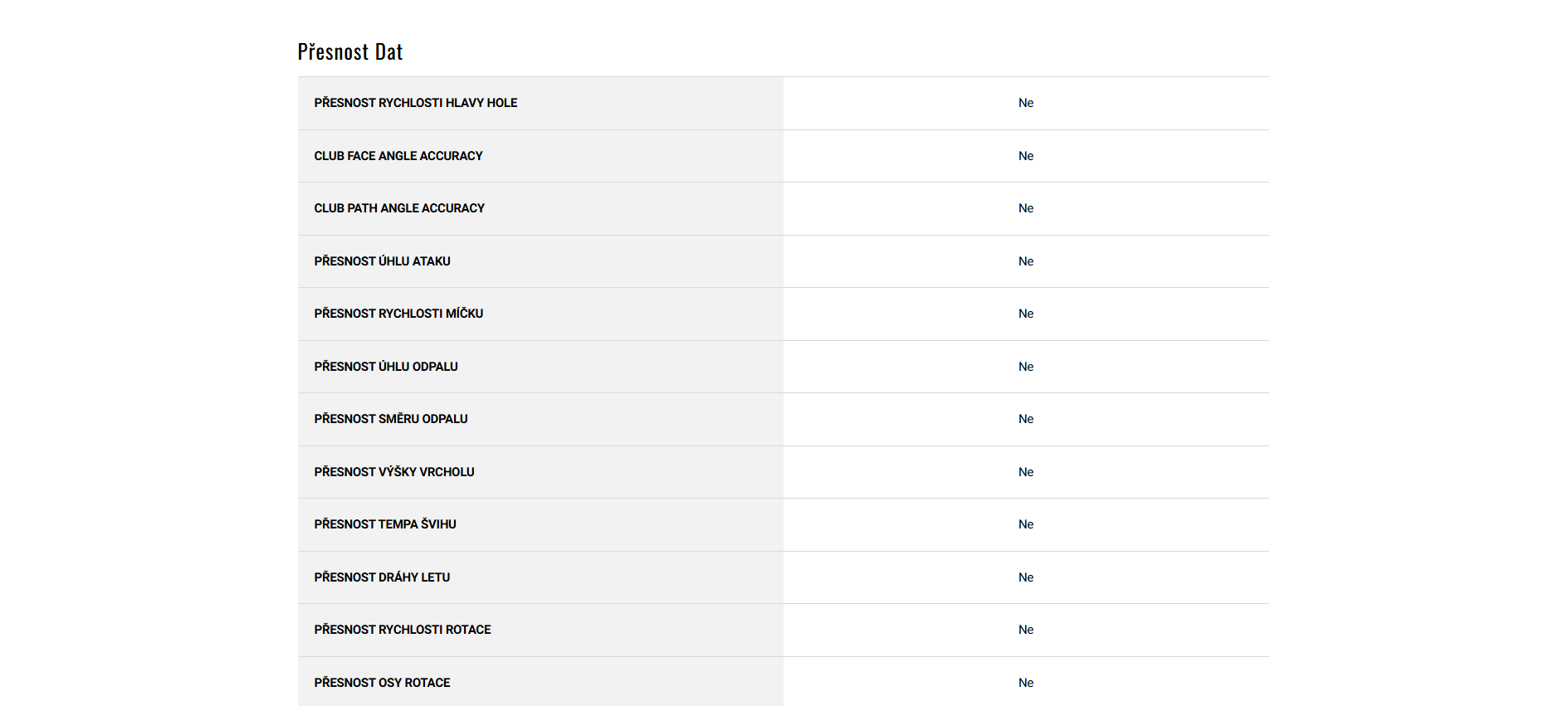Click the "Přesnost dráhy letu" row label
The width and height of the screenshot is (1568, 706).
pos(382,577)
